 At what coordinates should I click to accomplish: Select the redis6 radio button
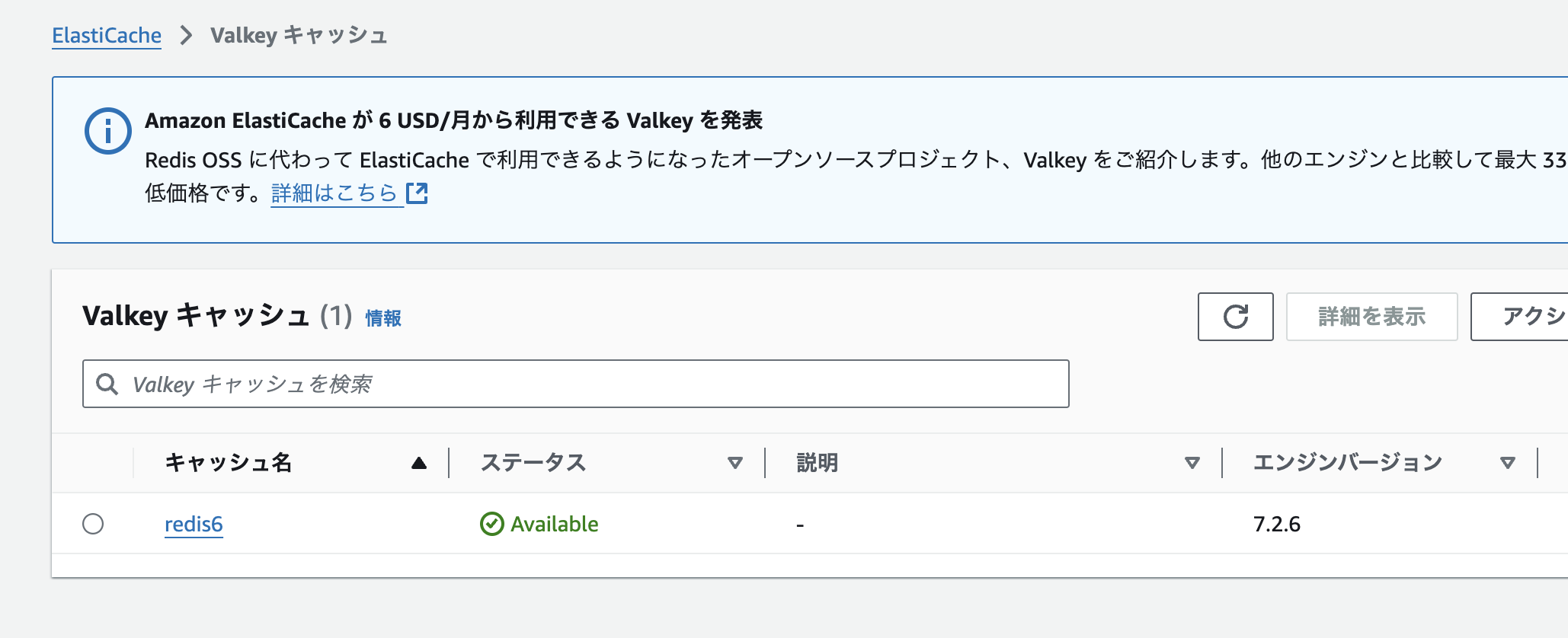coord(93,524)
